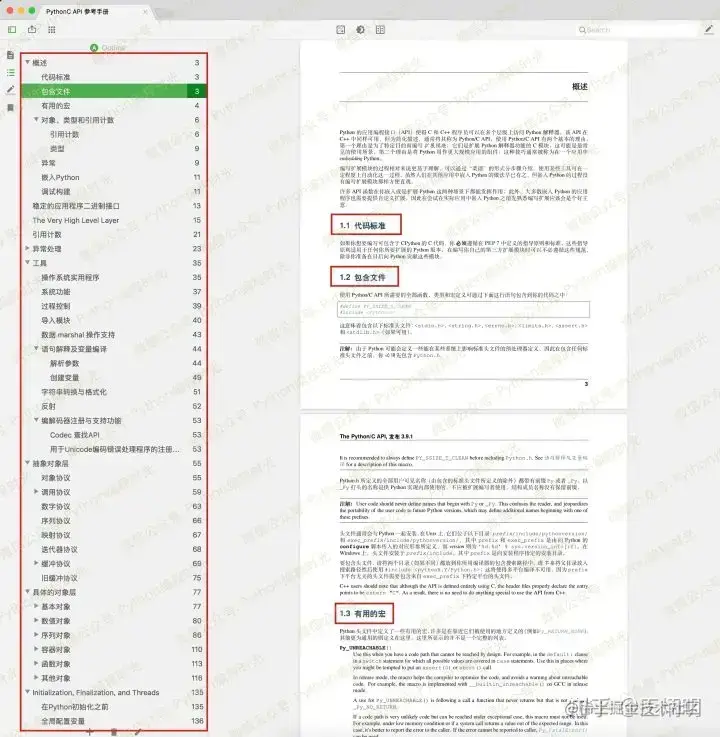The width and height of the screenshot is (720, 737).
Task: Expand the 容器对象 outline node
Action: coord(36,649)
